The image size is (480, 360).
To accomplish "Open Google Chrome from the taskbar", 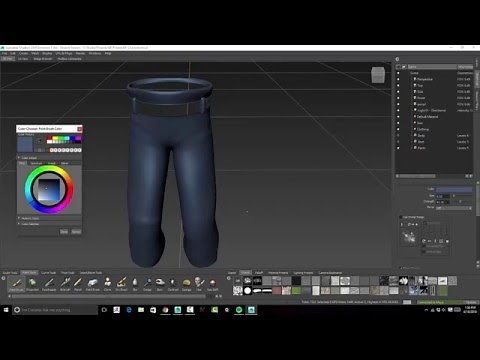I will (165, 310).
